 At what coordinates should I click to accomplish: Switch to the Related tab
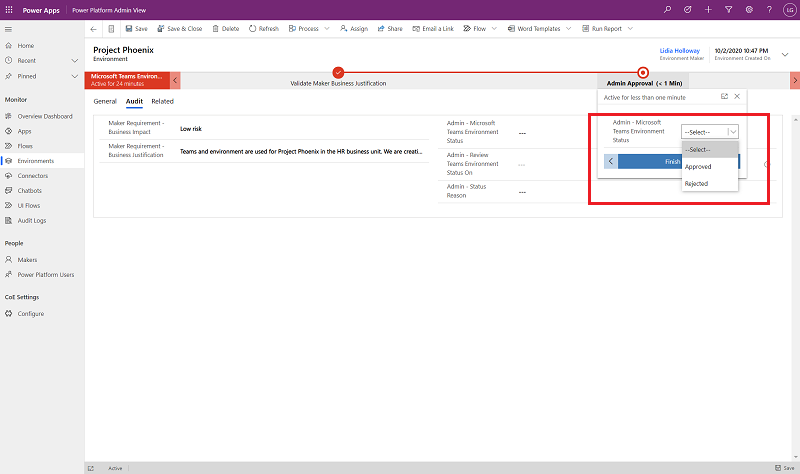point(162,101)
